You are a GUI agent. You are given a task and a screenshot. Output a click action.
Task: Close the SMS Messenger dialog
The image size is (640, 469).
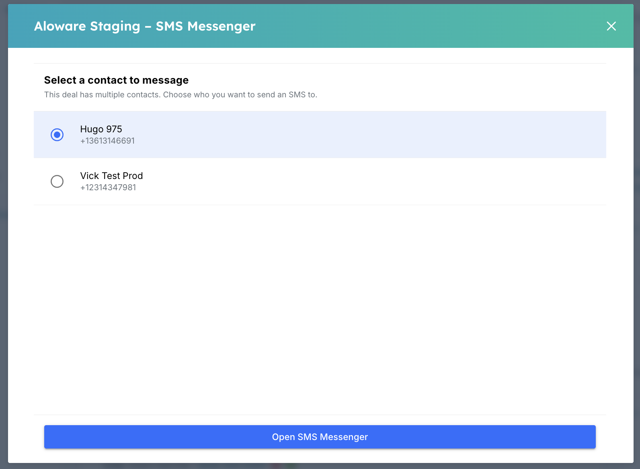611,26
